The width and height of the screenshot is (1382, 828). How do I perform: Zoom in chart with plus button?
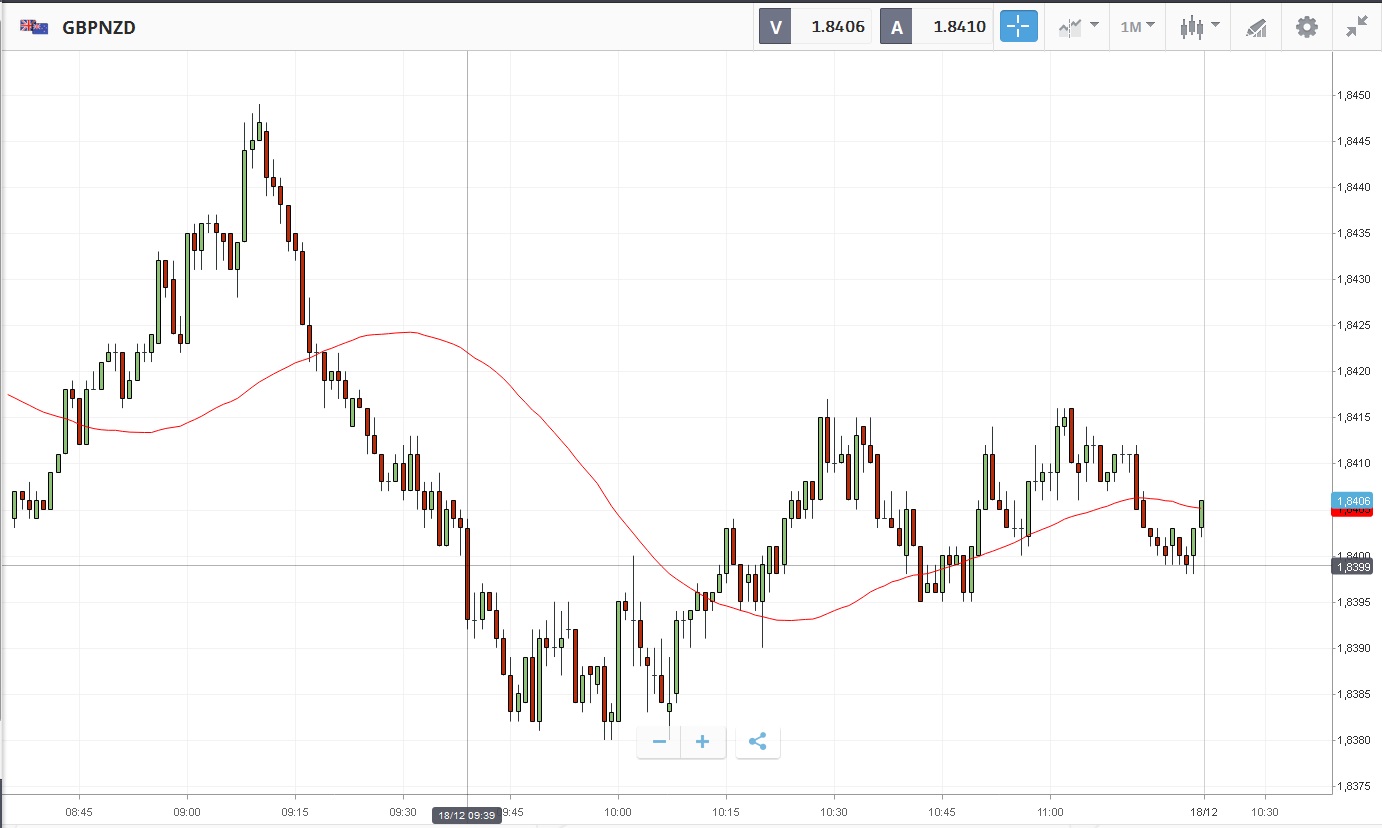click(x=702, y=742)
